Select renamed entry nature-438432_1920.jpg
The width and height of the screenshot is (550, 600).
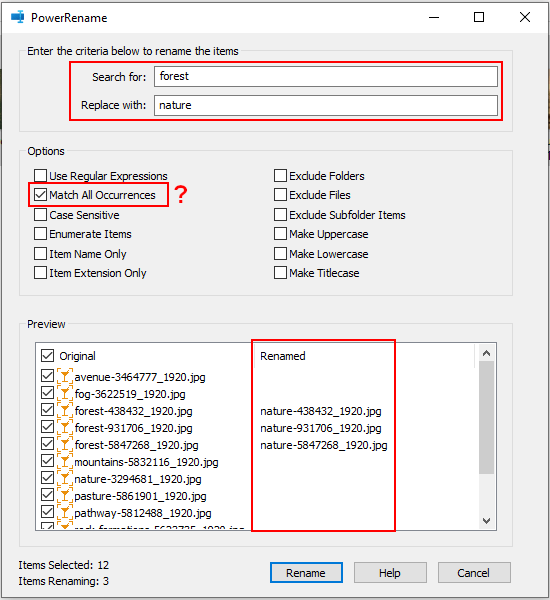(x=321, y=411)
